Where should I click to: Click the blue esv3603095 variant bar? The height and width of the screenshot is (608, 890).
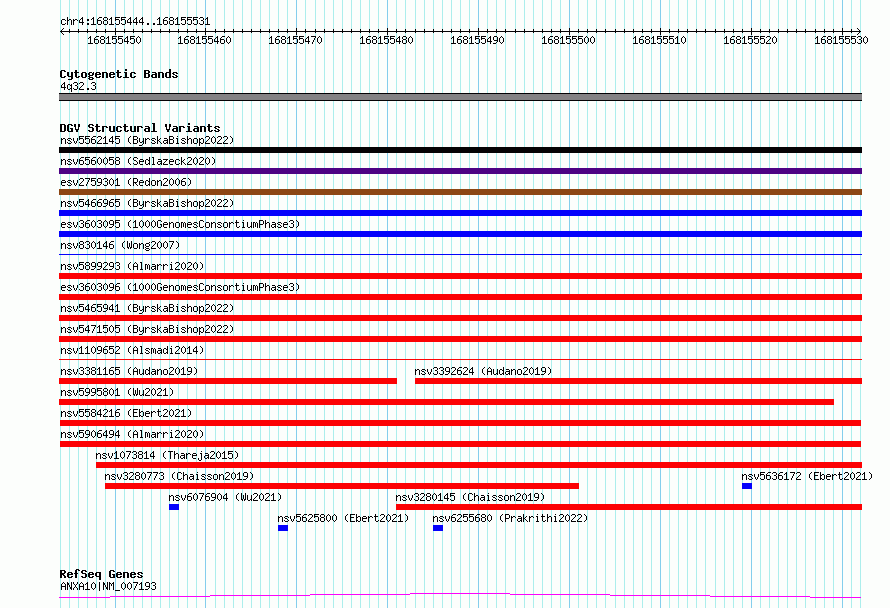[x=460, y=234]
